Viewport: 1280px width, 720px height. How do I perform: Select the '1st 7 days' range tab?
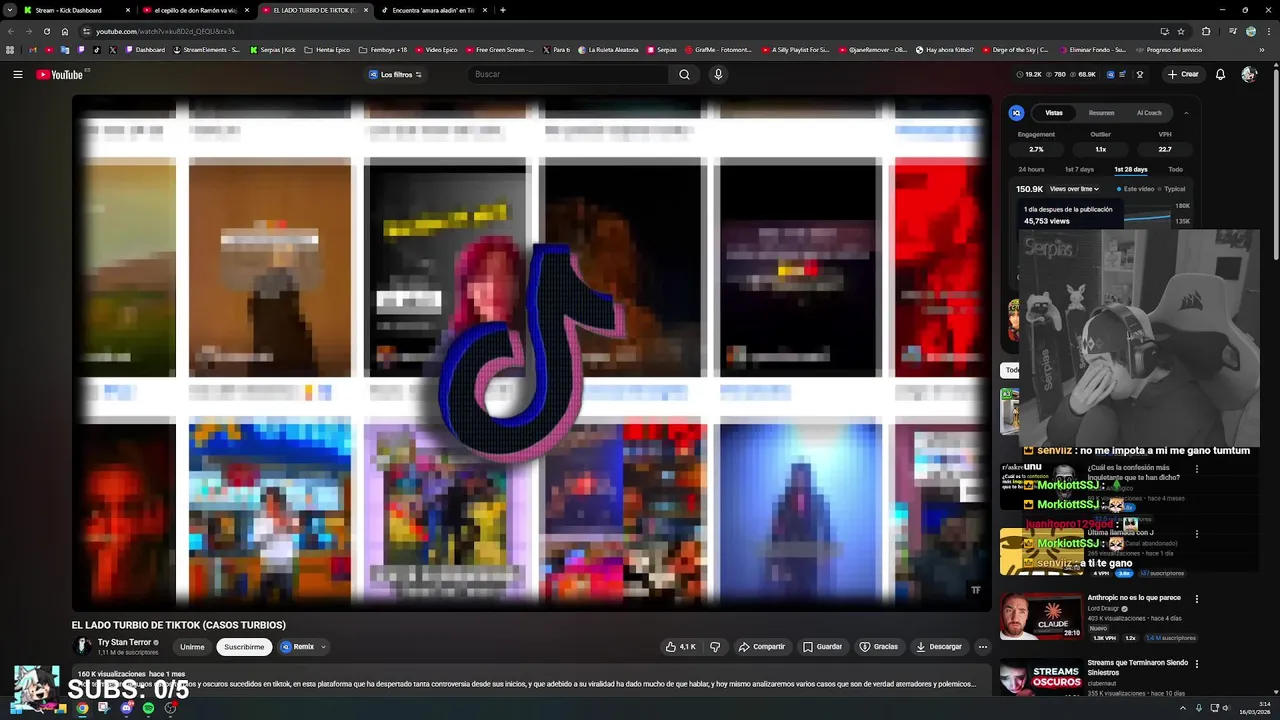coord(1079,169)
